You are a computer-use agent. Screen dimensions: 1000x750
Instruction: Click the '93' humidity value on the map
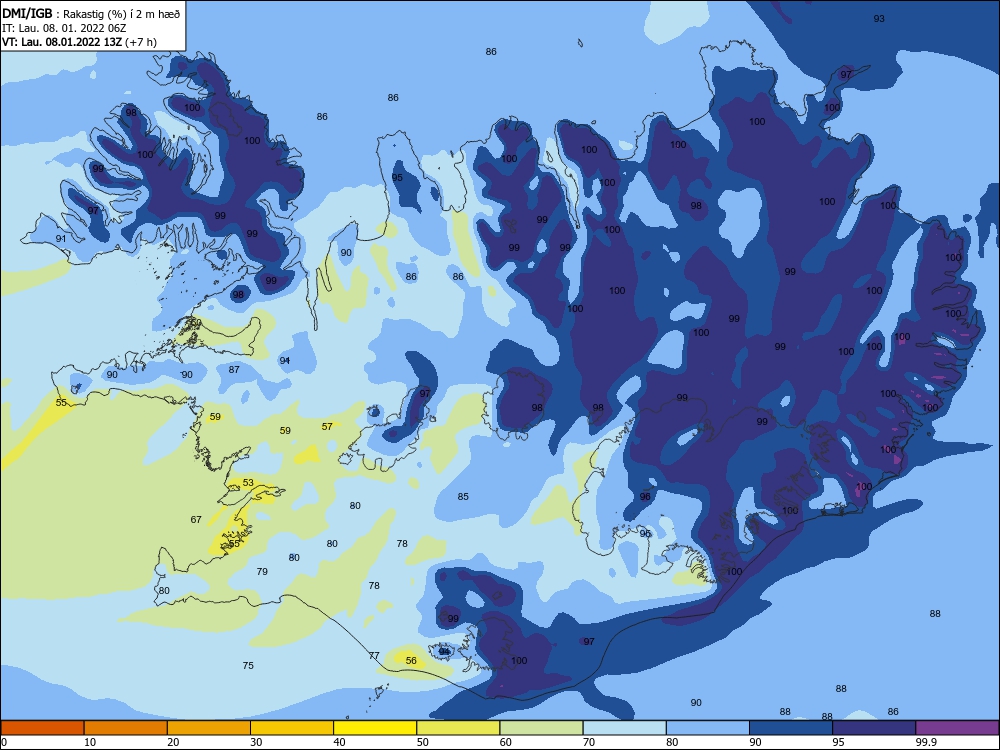[x=879, y=18]
